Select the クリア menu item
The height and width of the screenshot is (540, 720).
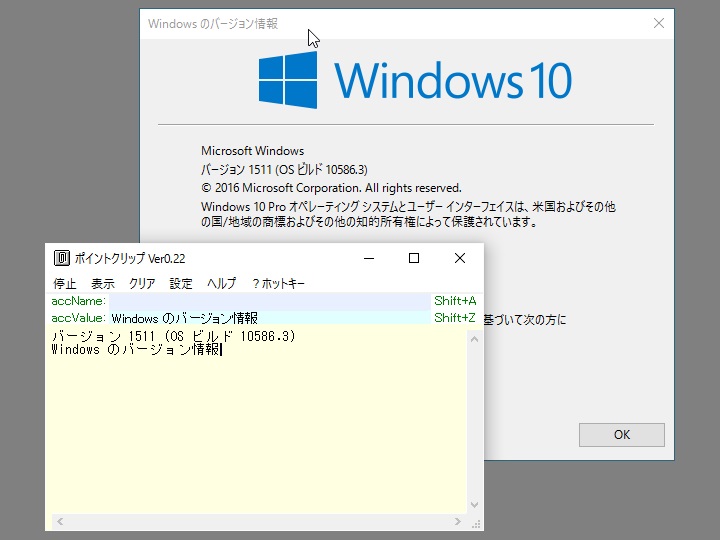coord(142,283)
